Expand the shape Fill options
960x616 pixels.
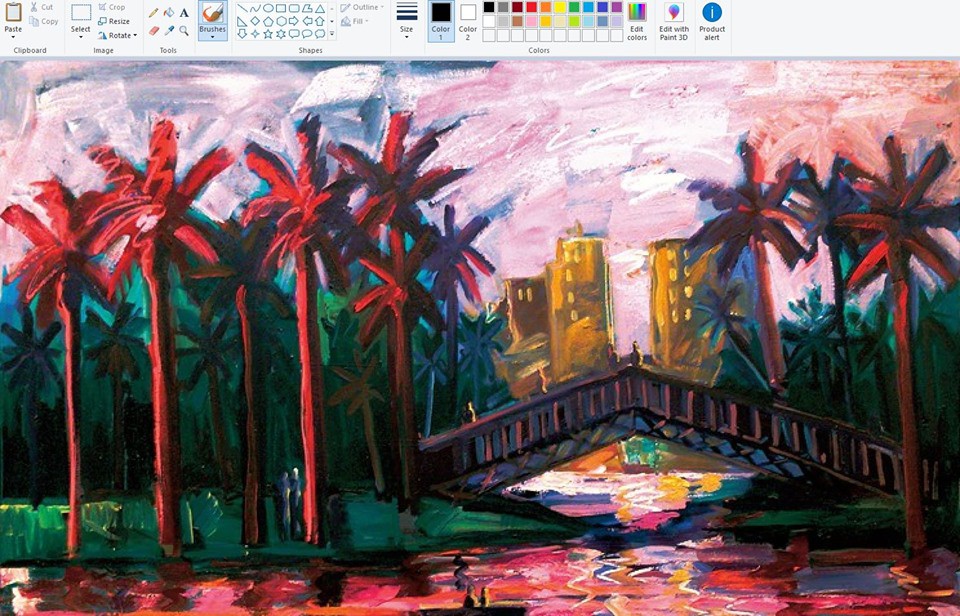click(x=358, y=19)
